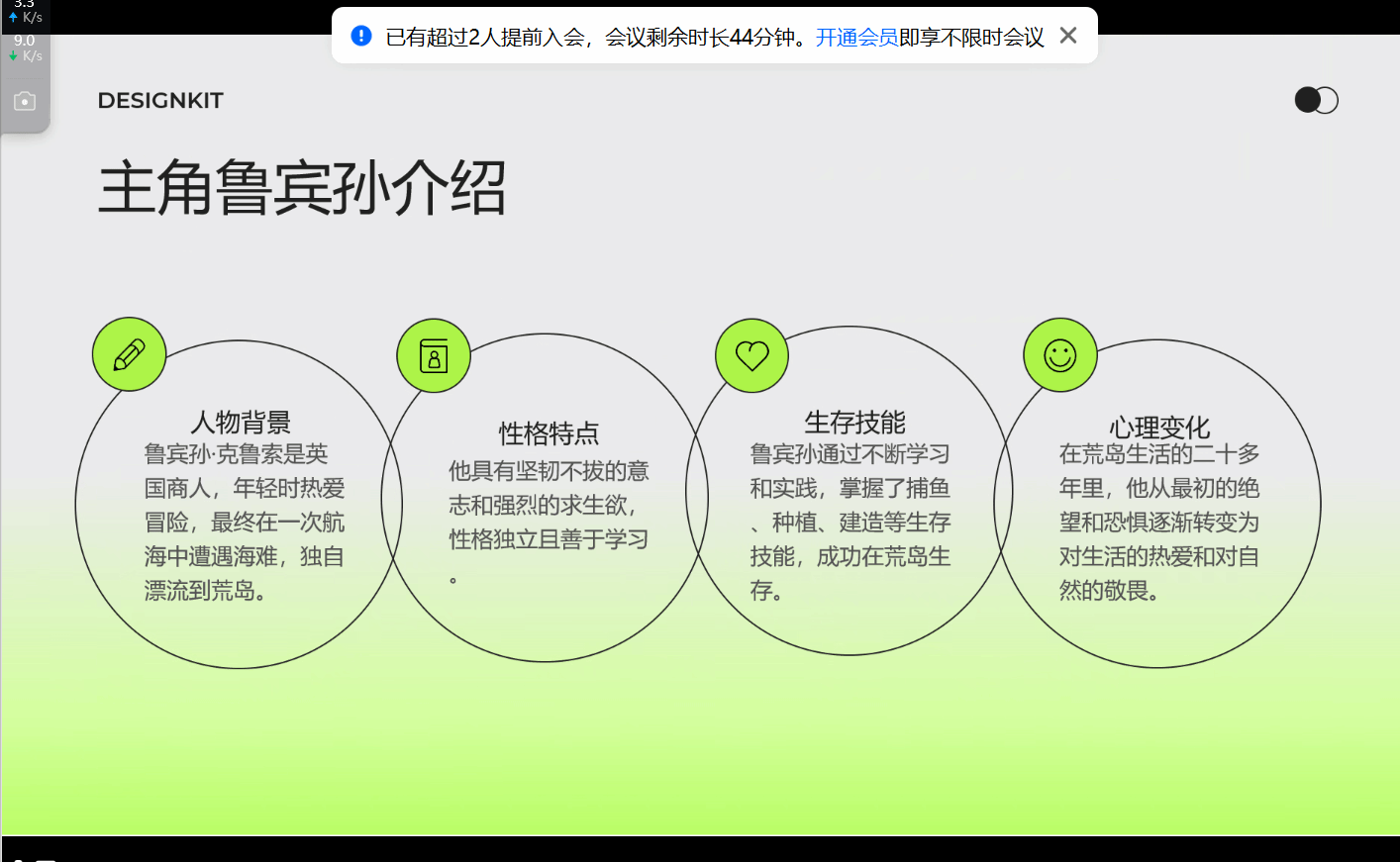Click the paragraph starting with 他具有坚韧不拔的意志
This screenshot has width=1400, height=862.
549,506
